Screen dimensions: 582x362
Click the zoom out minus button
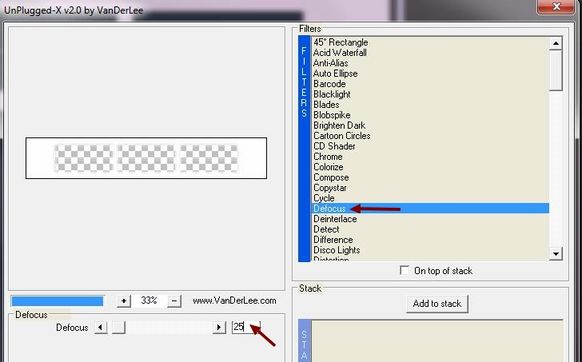click(x=174, y=301)
